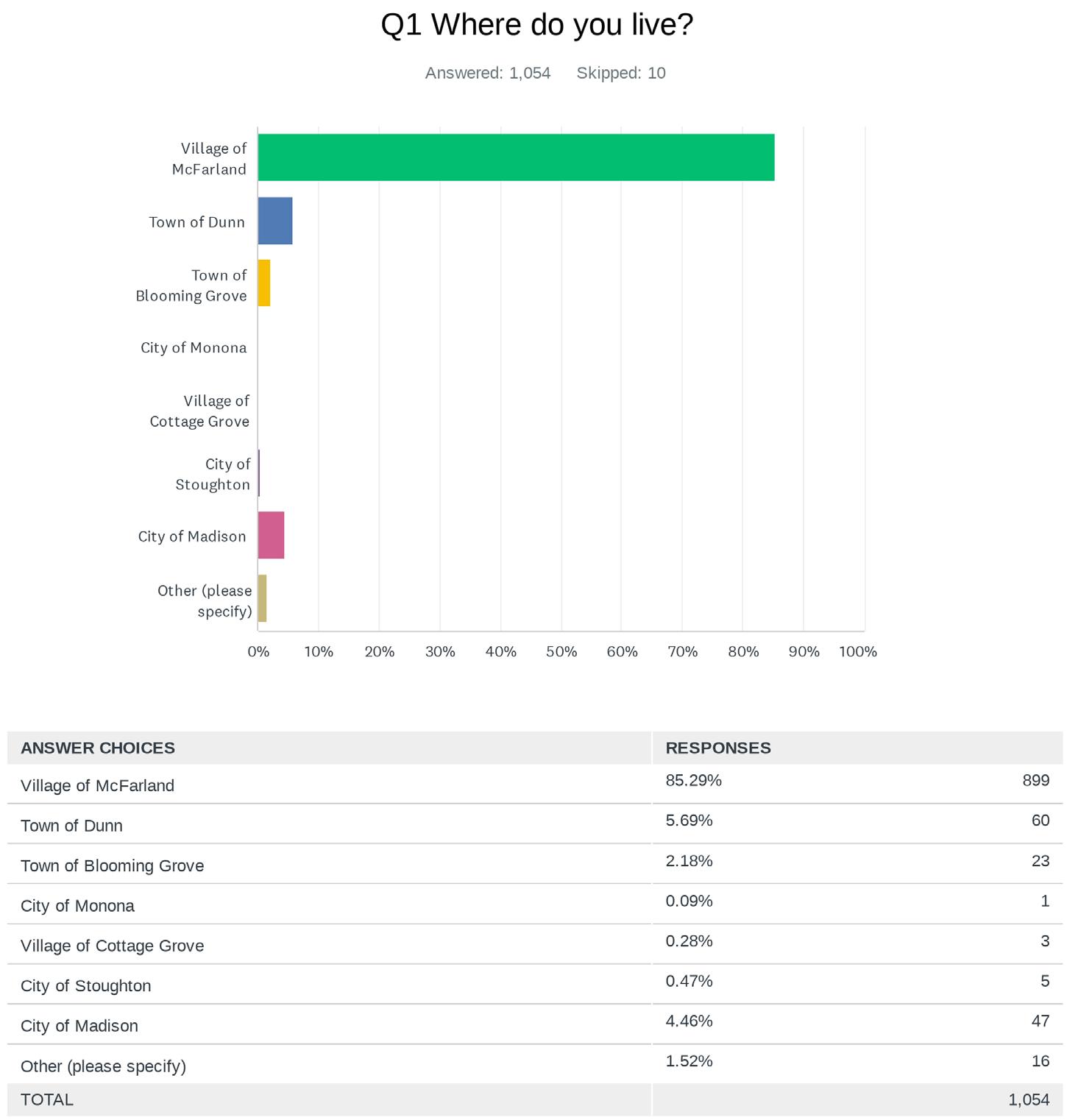Click the thin purple City of Stoughton bar
The width and height of the screenshot is (1078, 1120).
tap(259, 472)
